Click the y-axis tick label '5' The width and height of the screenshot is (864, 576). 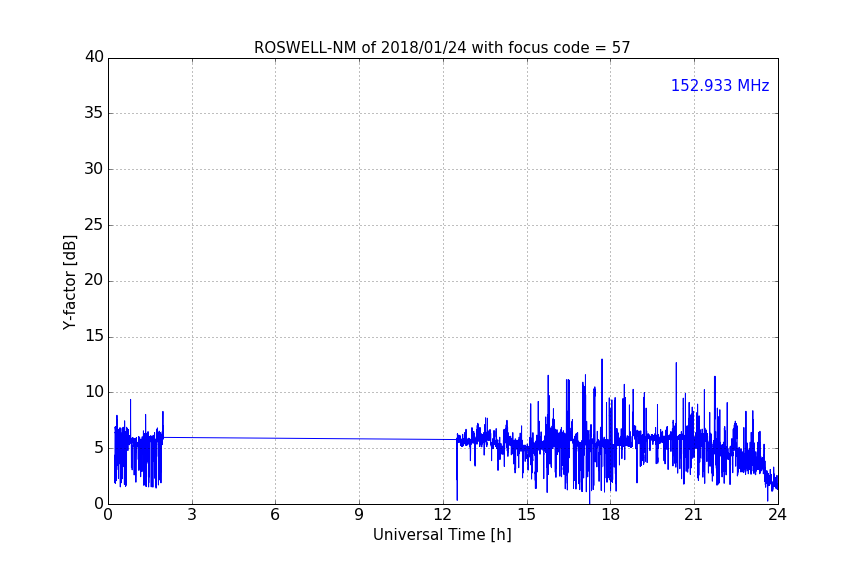[x=99, y=448]
